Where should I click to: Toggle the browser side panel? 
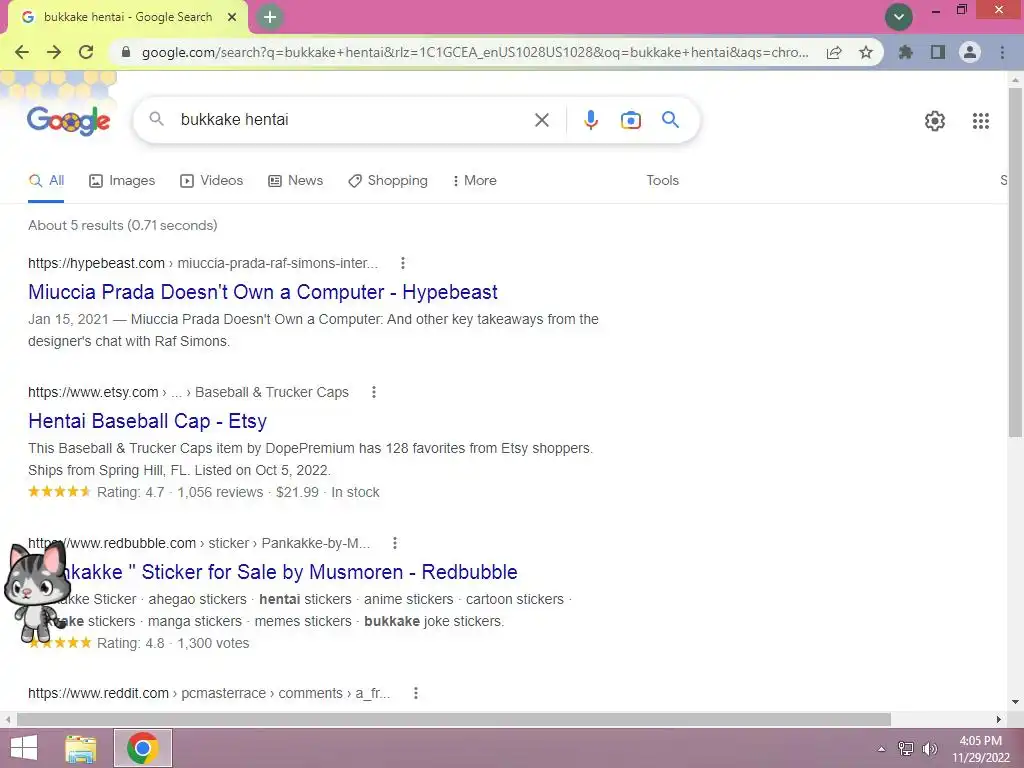tap(938, 52)
